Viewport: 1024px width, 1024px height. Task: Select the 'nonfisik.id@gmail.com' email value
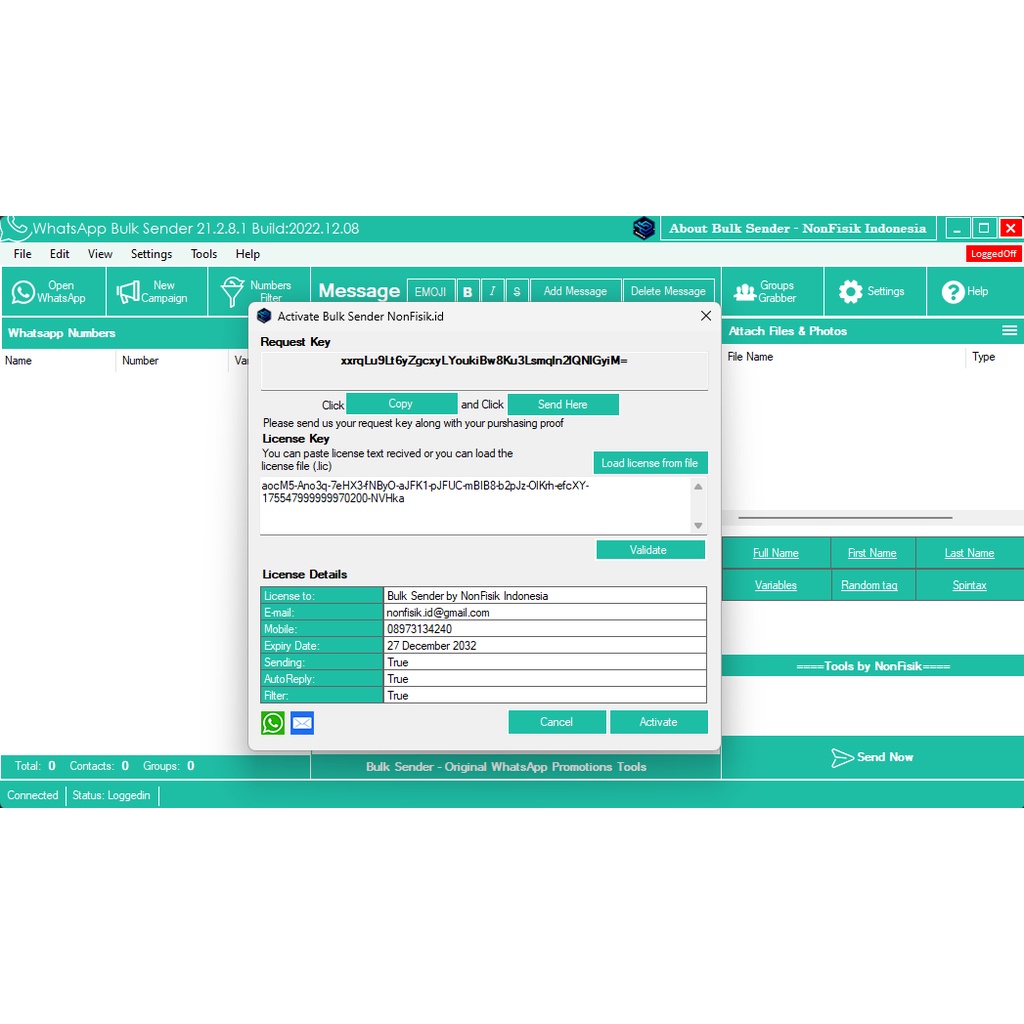click(545, 613)
